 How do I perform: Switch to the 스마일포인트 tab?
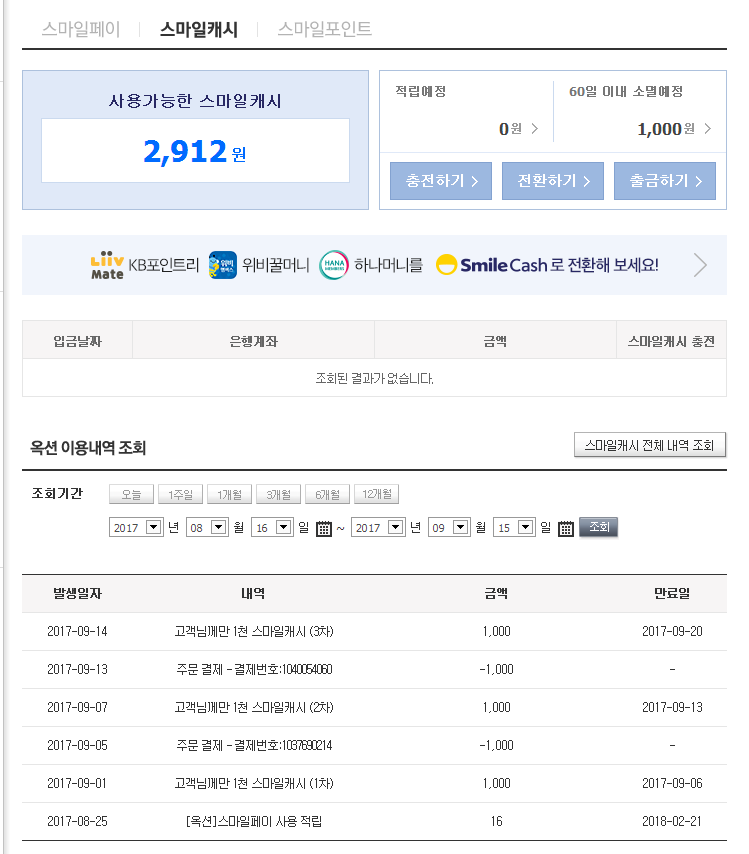(x=325, y=30)
